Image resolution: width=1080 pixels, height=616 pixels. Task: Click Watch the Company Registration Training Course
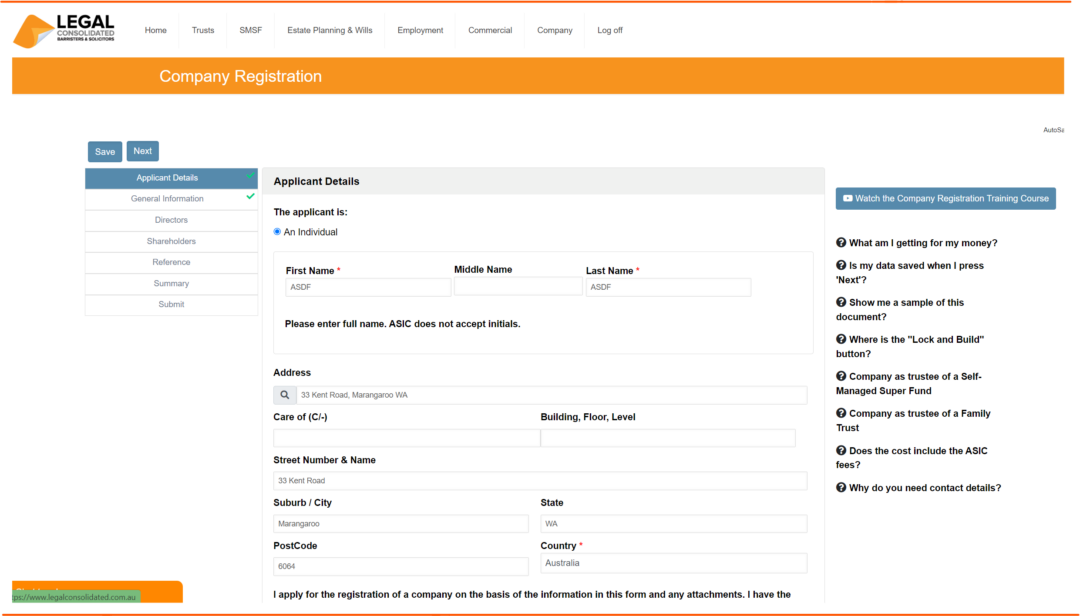(945, 198)
